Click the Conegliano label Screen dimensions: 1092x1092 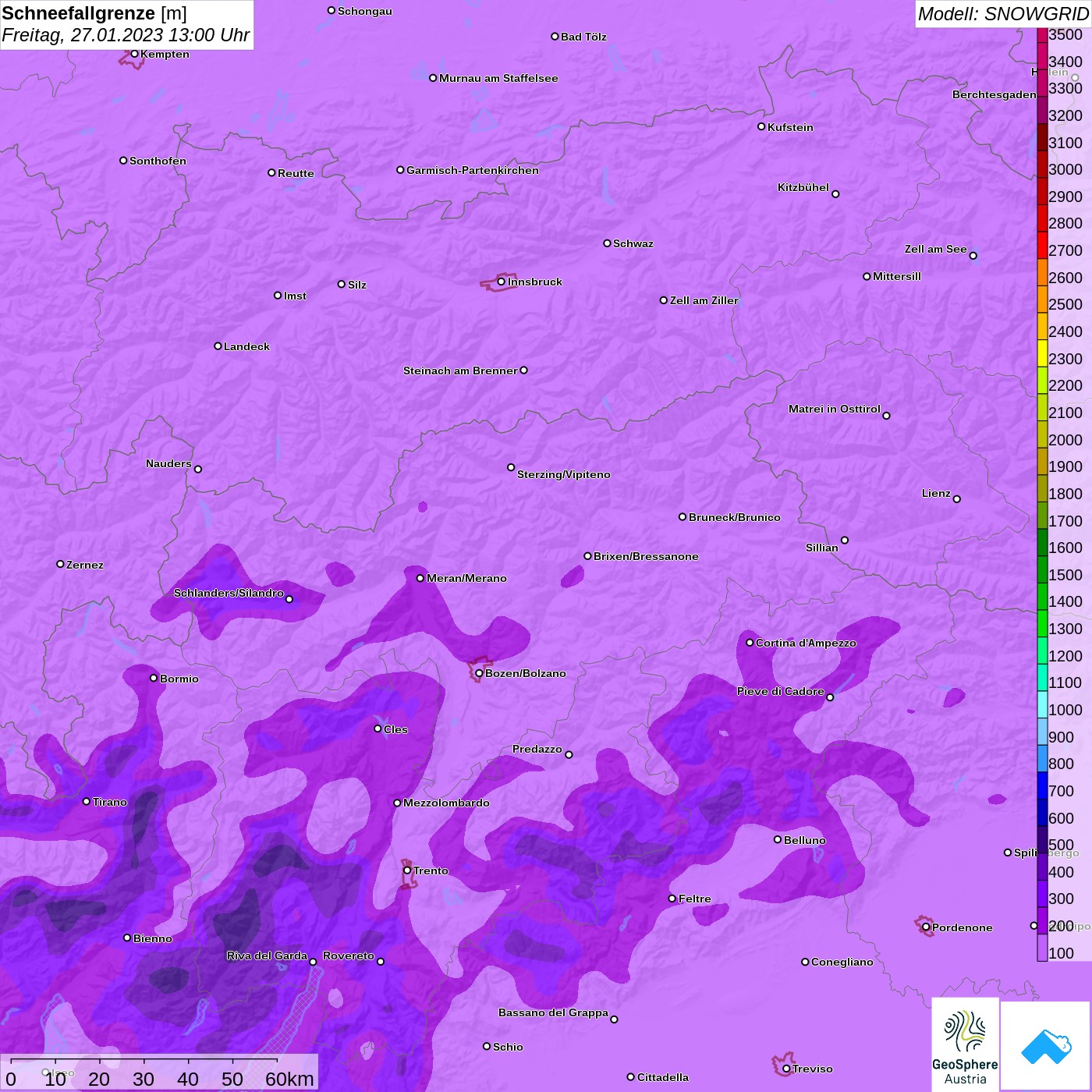(842, 962)
